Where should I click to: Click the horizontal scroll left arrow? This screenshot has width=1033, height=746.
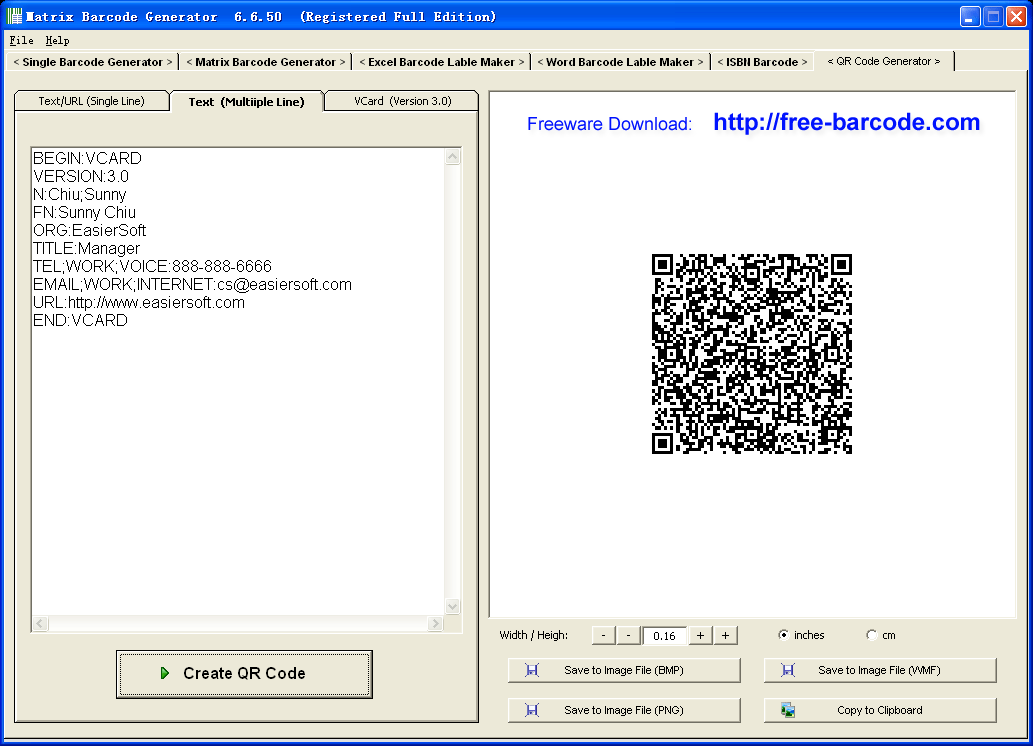40,623
